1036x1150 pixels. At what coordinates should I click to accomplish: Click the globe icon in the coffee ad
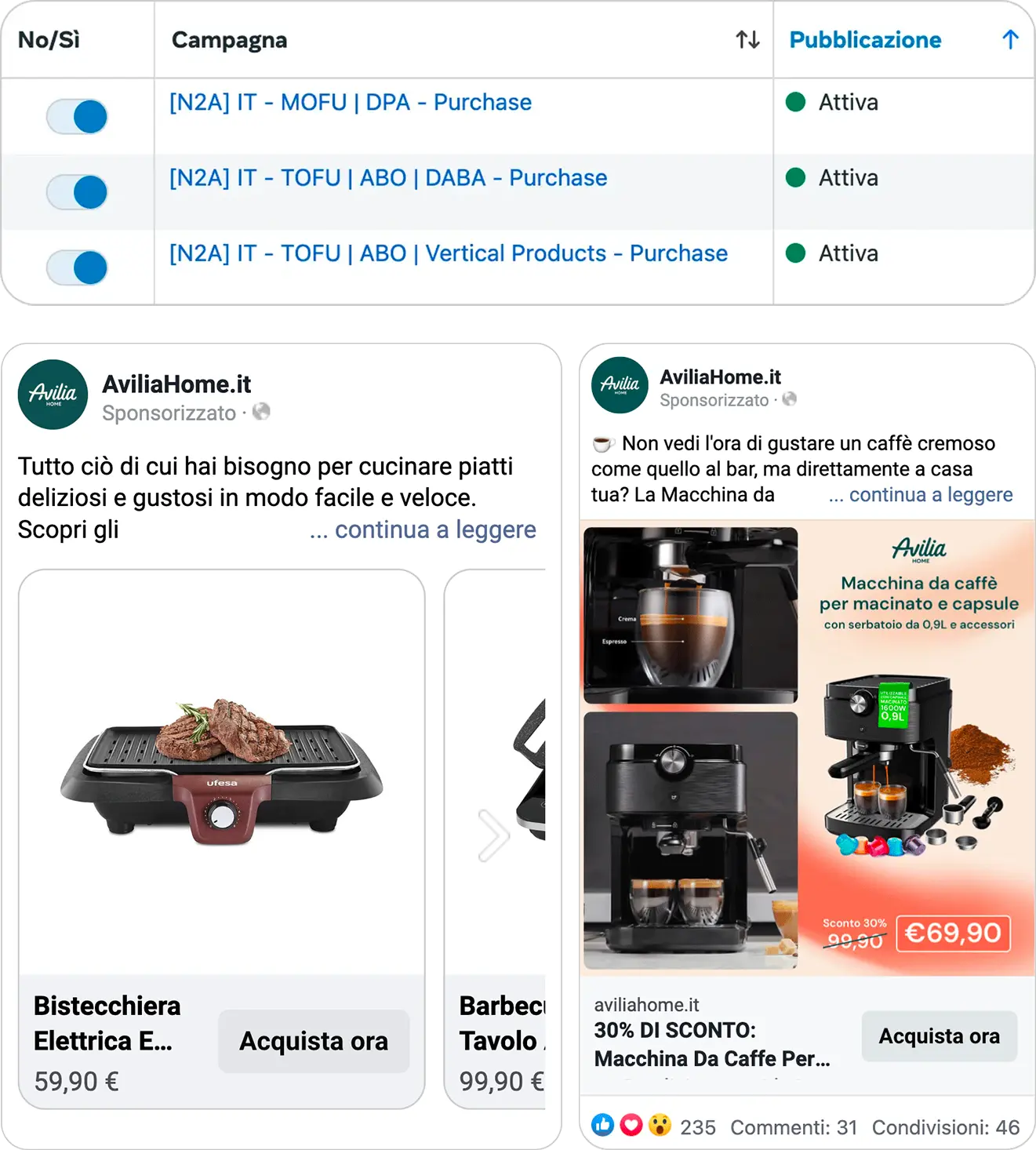click(x=789, y=399)
